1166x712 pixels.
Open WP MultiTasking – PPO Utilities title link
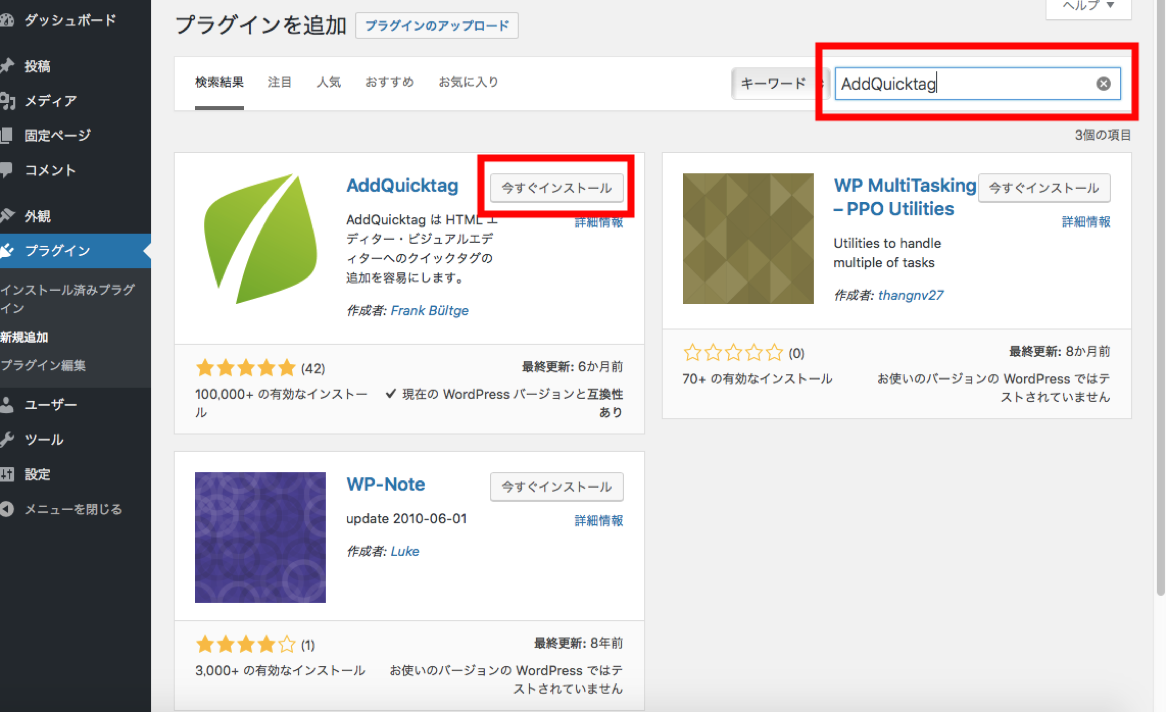(x=904, y=197)
